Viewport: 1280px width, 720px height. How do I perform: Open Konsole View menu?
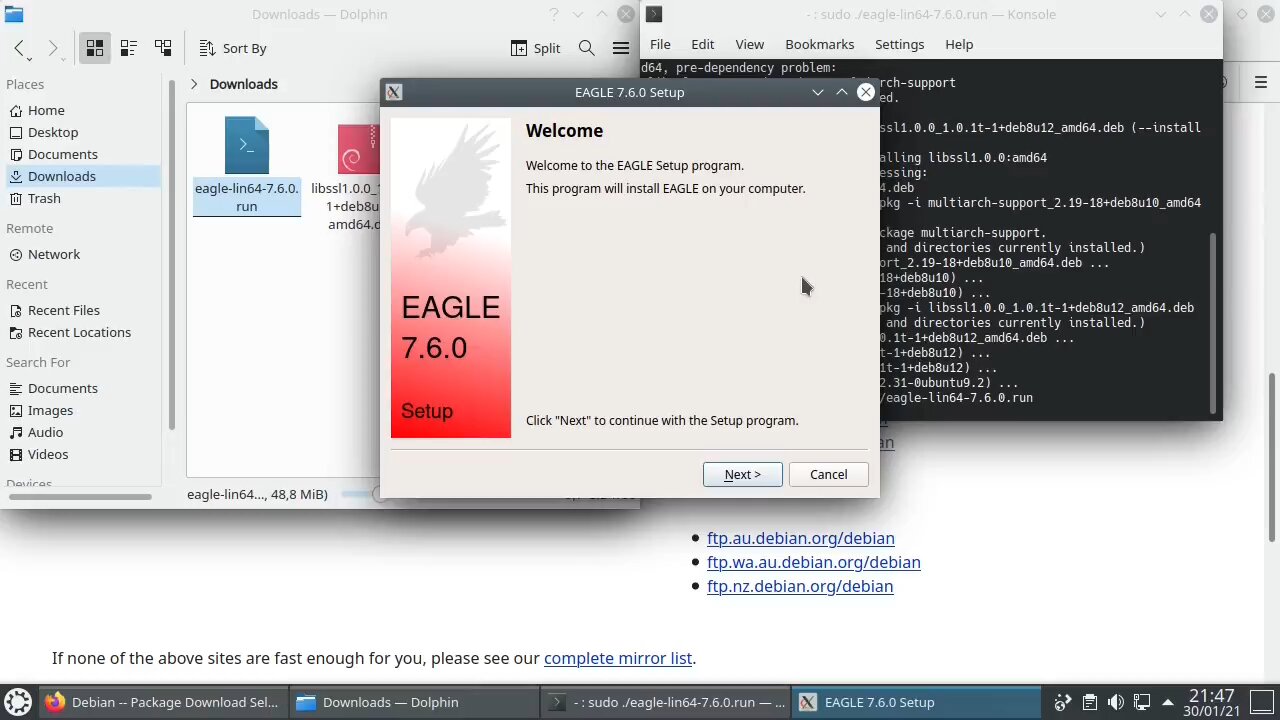[749, 44]
